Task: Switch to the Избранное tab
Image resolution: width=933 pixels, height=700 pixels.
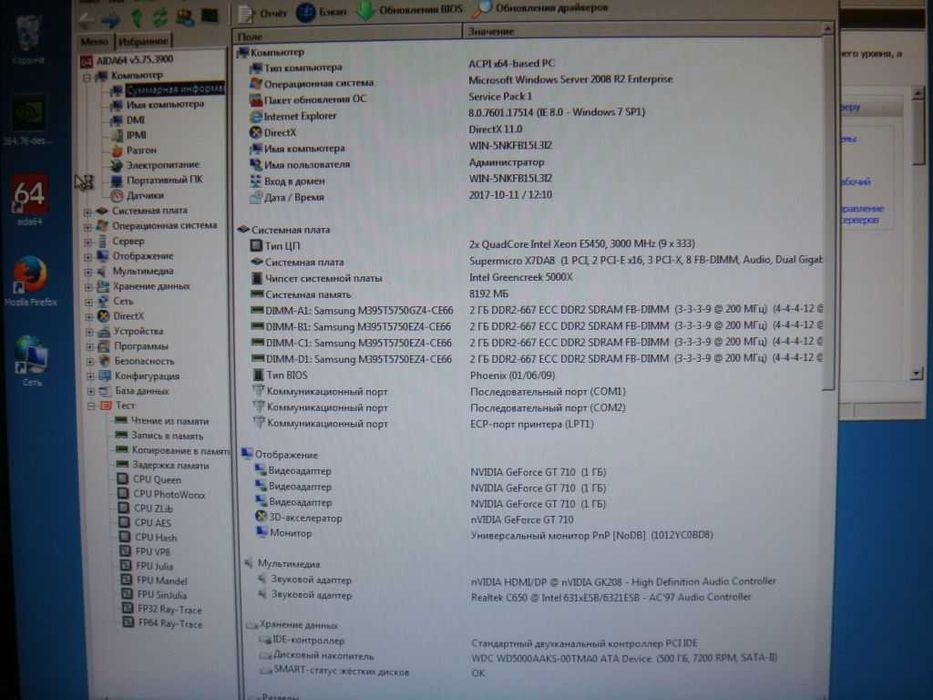Action: 143,41
